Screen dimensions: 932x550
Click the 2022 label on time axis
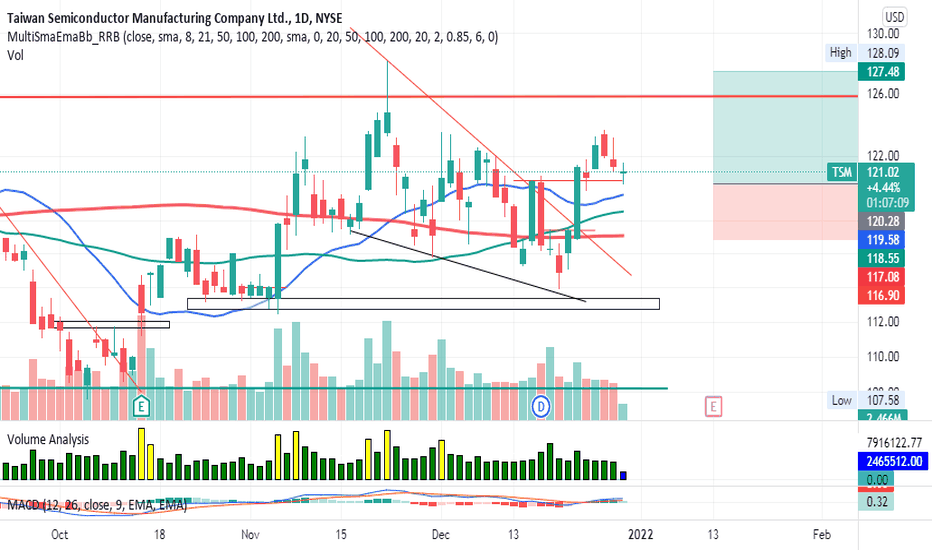[641, 535]
